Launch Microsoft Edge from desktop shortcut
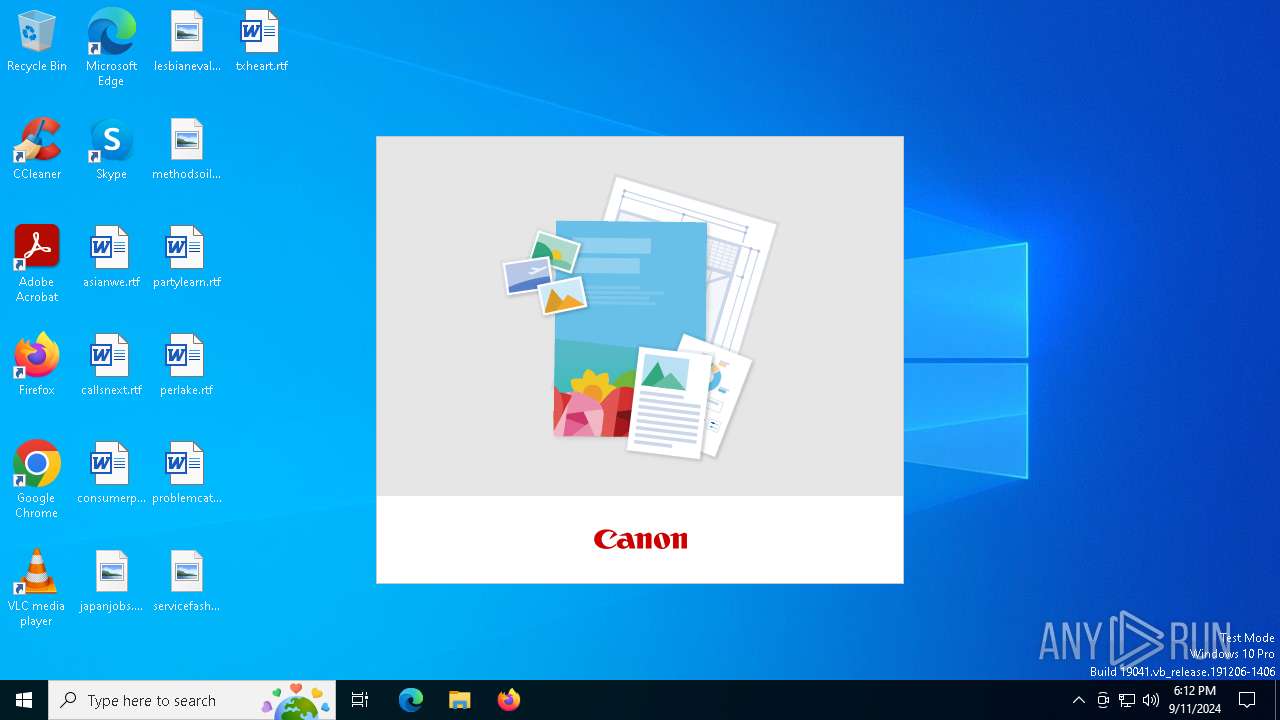The width and height of the screenshot is (1280, 720). point(111,47)
